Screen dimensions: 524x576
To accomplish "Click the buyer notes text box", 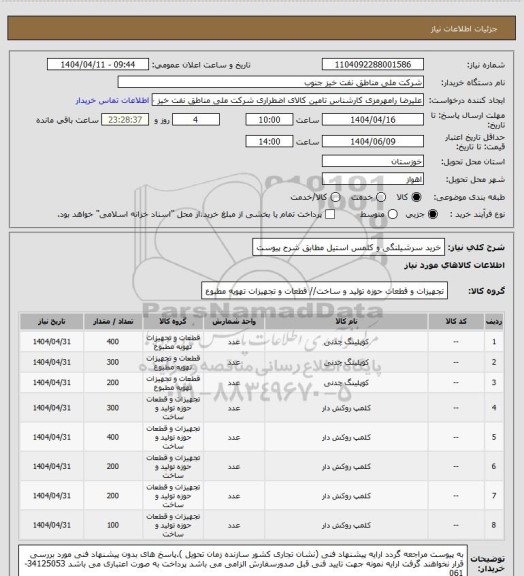I will point(243,561).
